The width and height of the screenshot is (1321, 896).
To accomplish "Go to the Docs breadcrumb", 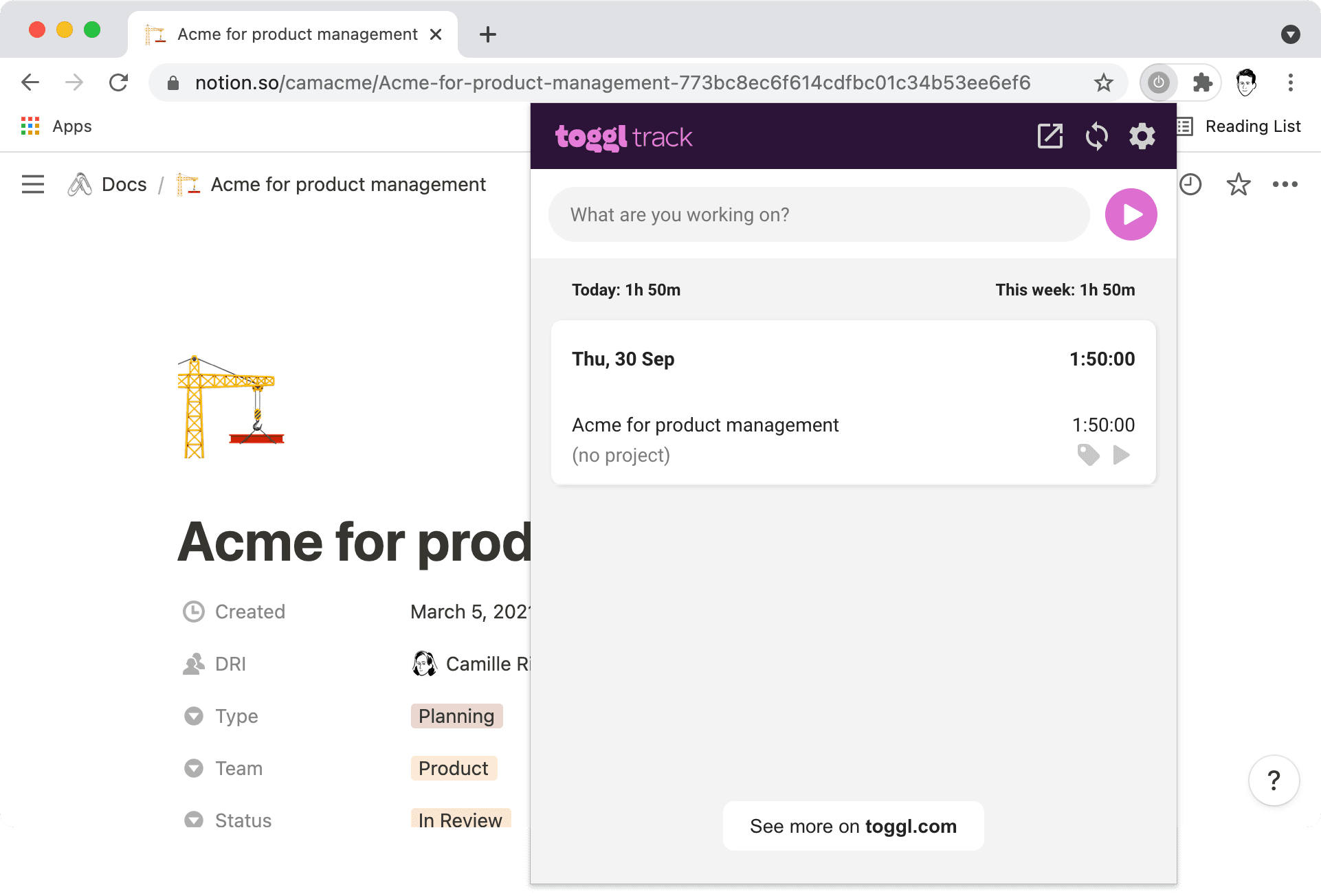I will tap(123, 184).
